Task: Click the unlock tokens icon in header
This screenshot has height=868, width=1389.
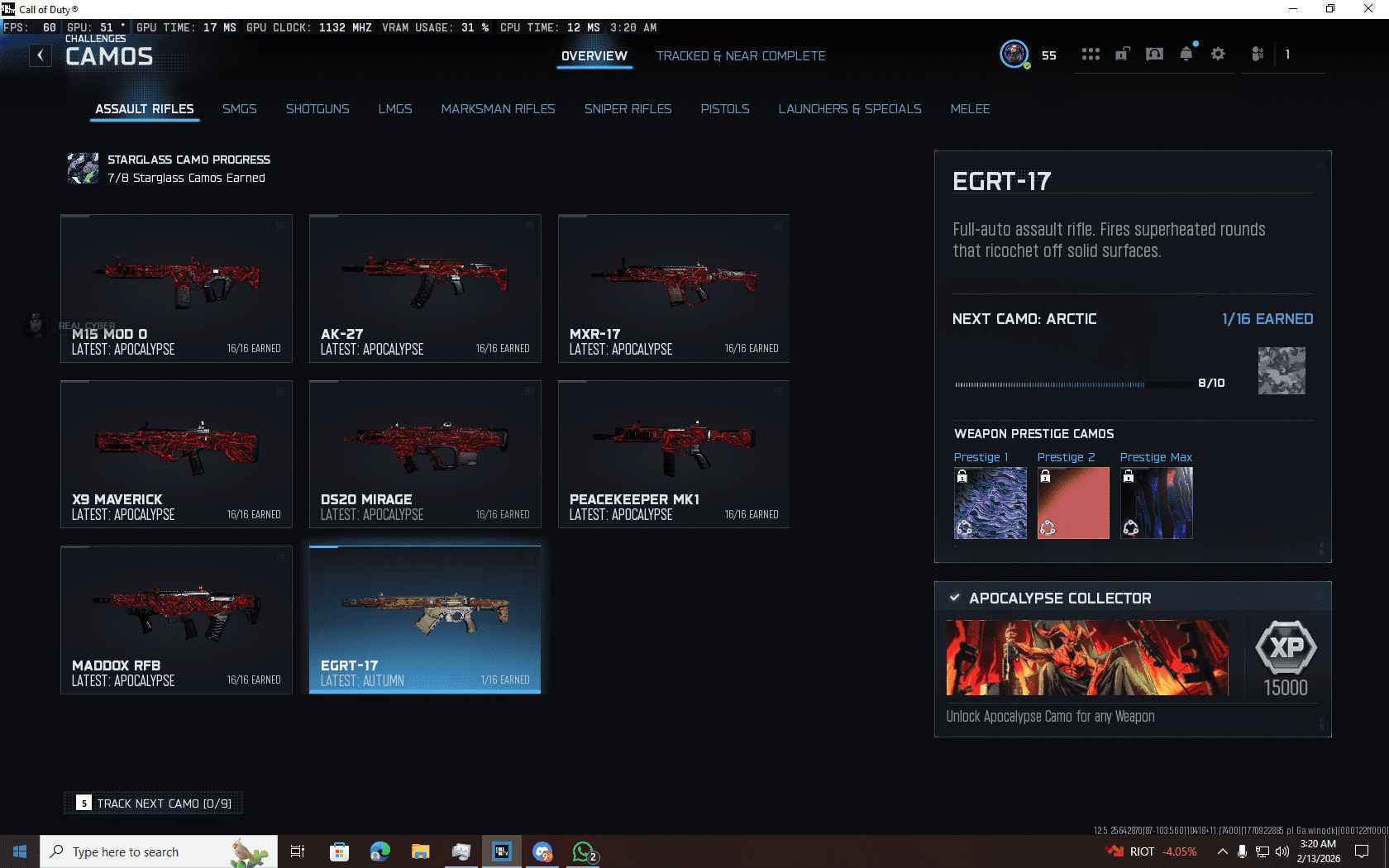Action: click(x=1122, y=55)
